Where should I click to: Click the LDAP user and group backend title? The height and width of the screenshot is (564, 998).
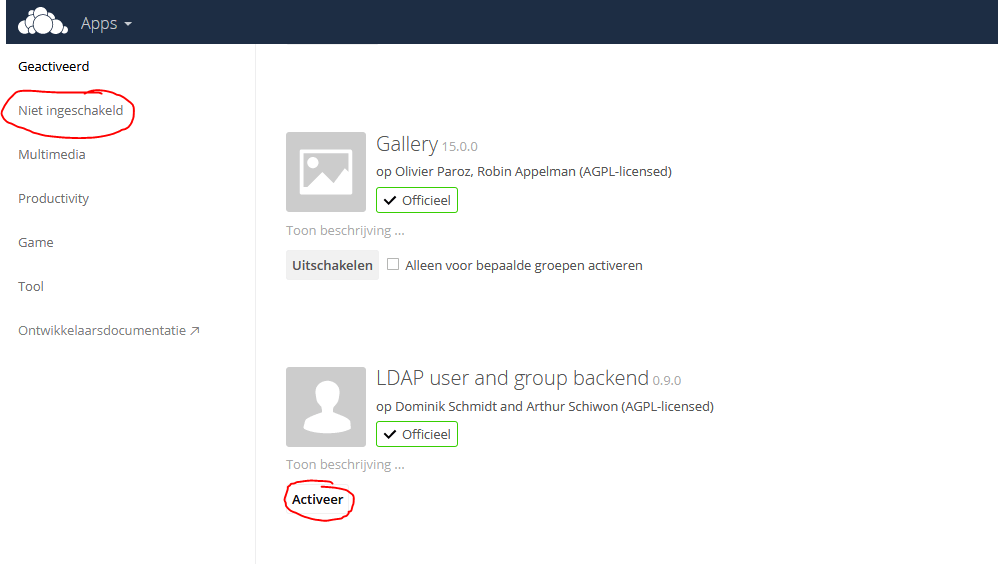pos(512,379)
